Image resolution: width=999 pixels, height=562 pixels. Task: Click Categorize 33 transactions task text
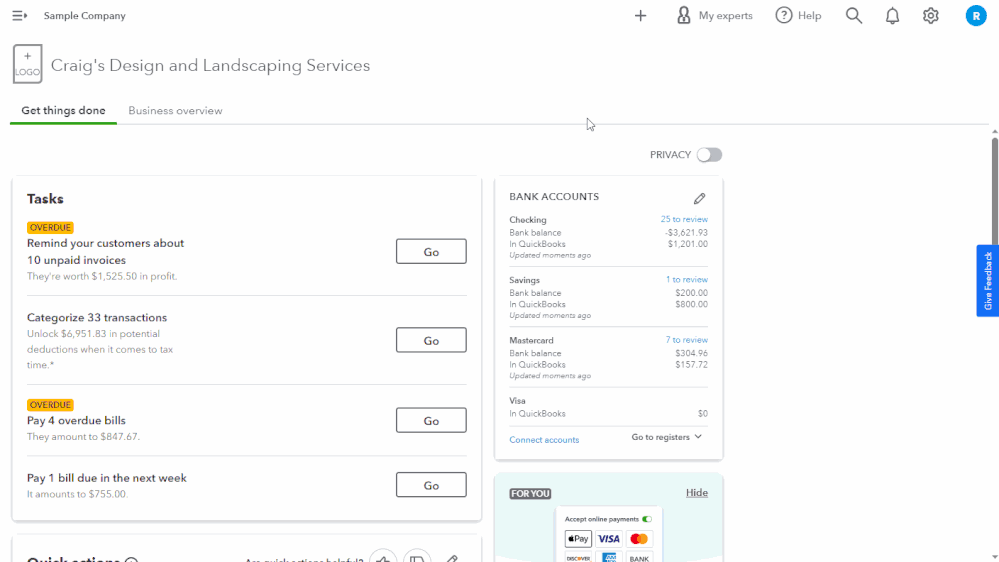[97, 317]
